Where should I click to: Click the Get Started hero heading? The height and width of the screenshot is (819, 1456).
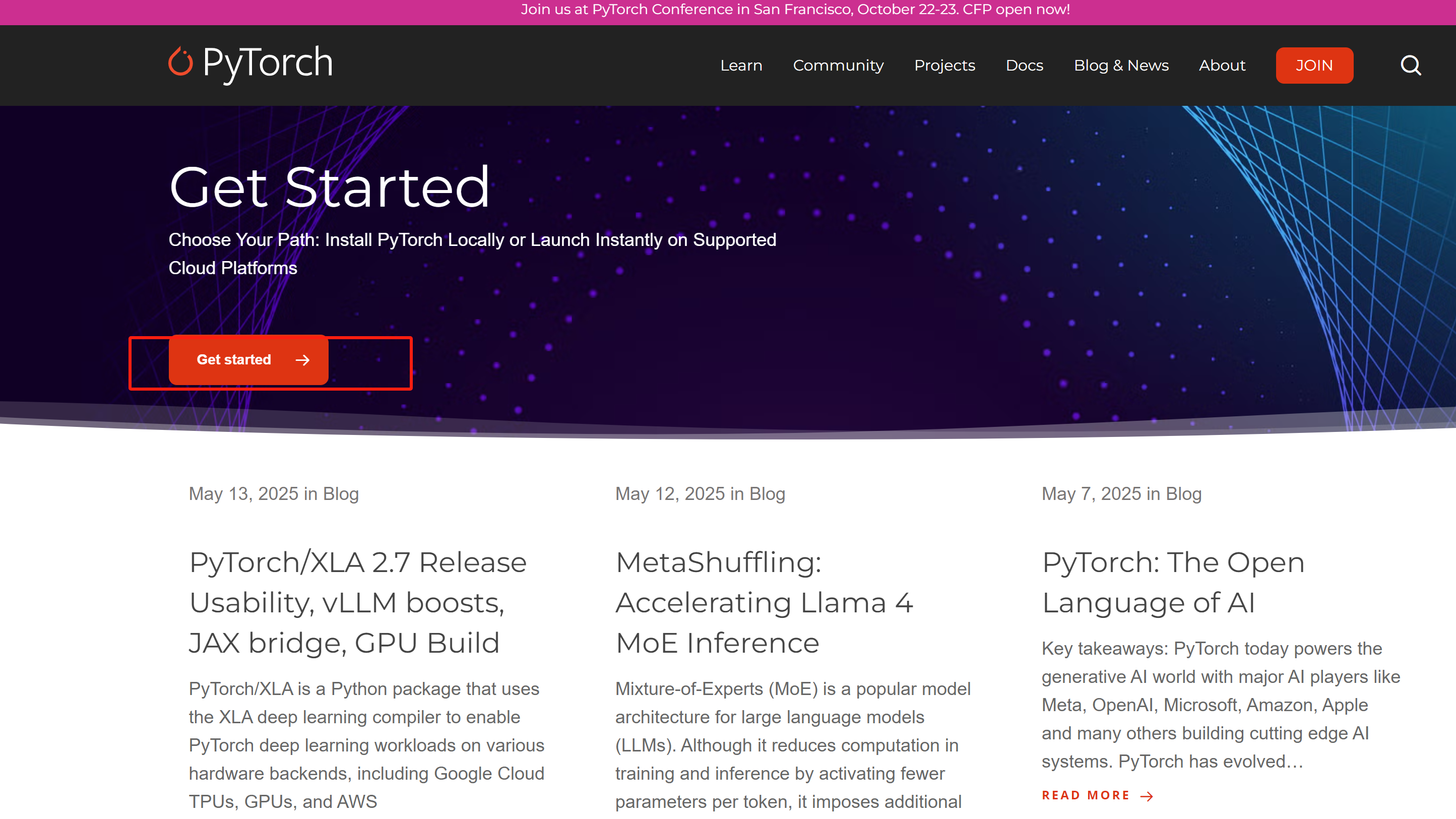click(x=329, y=187)
